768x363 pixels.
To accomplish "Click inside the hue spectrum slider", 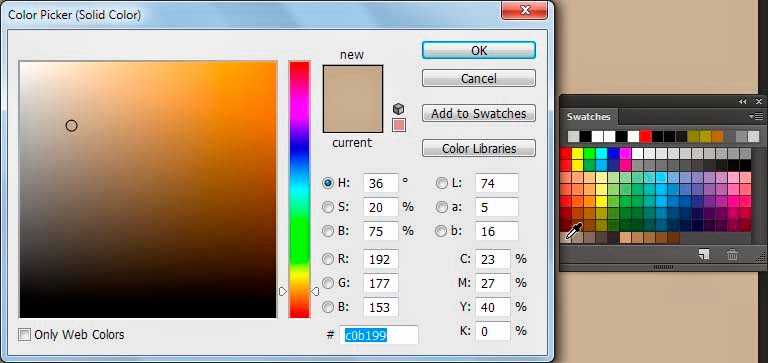I will point(299,190).
